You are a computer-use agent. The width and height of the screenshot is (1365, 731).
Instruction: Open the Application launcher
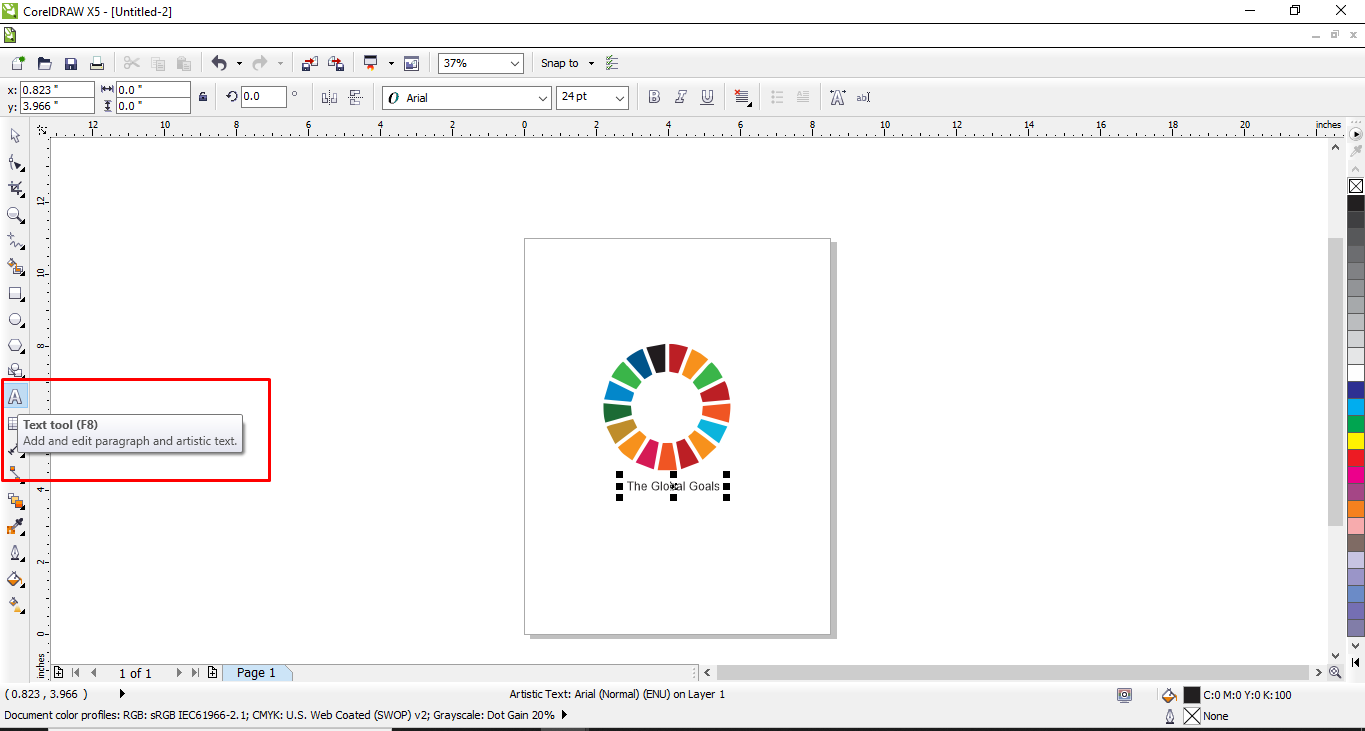(371, 63)
